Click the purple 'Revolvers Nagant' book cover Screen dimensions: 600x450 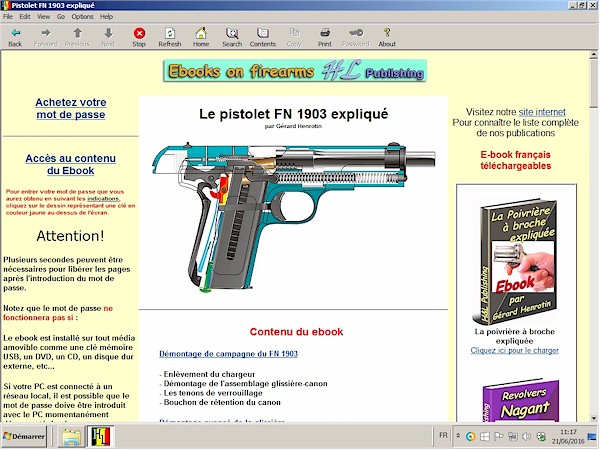click(520, 400)
